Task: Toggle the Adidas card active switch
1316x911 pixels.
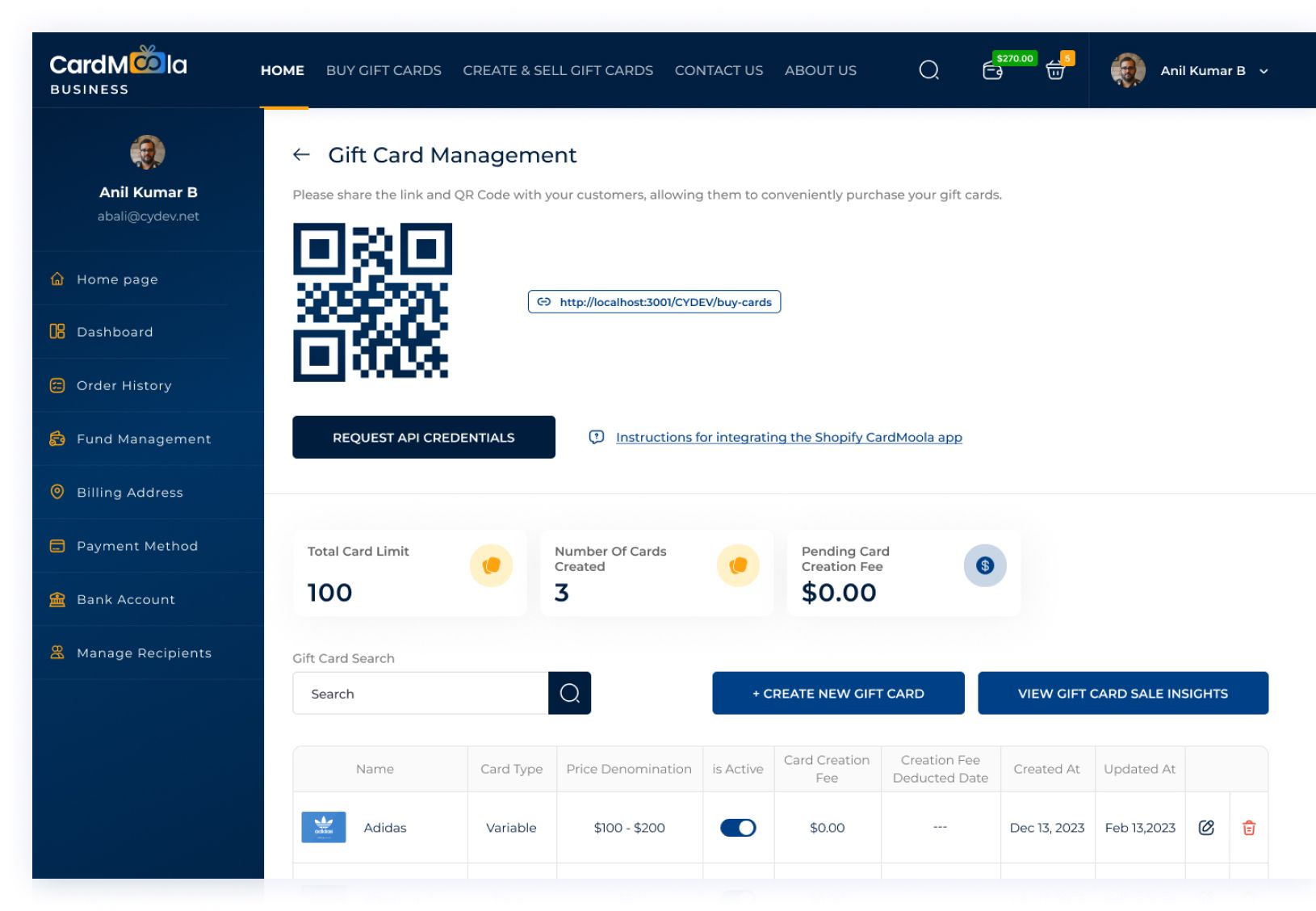Action: pyautogui.click(x=738, y=828)
